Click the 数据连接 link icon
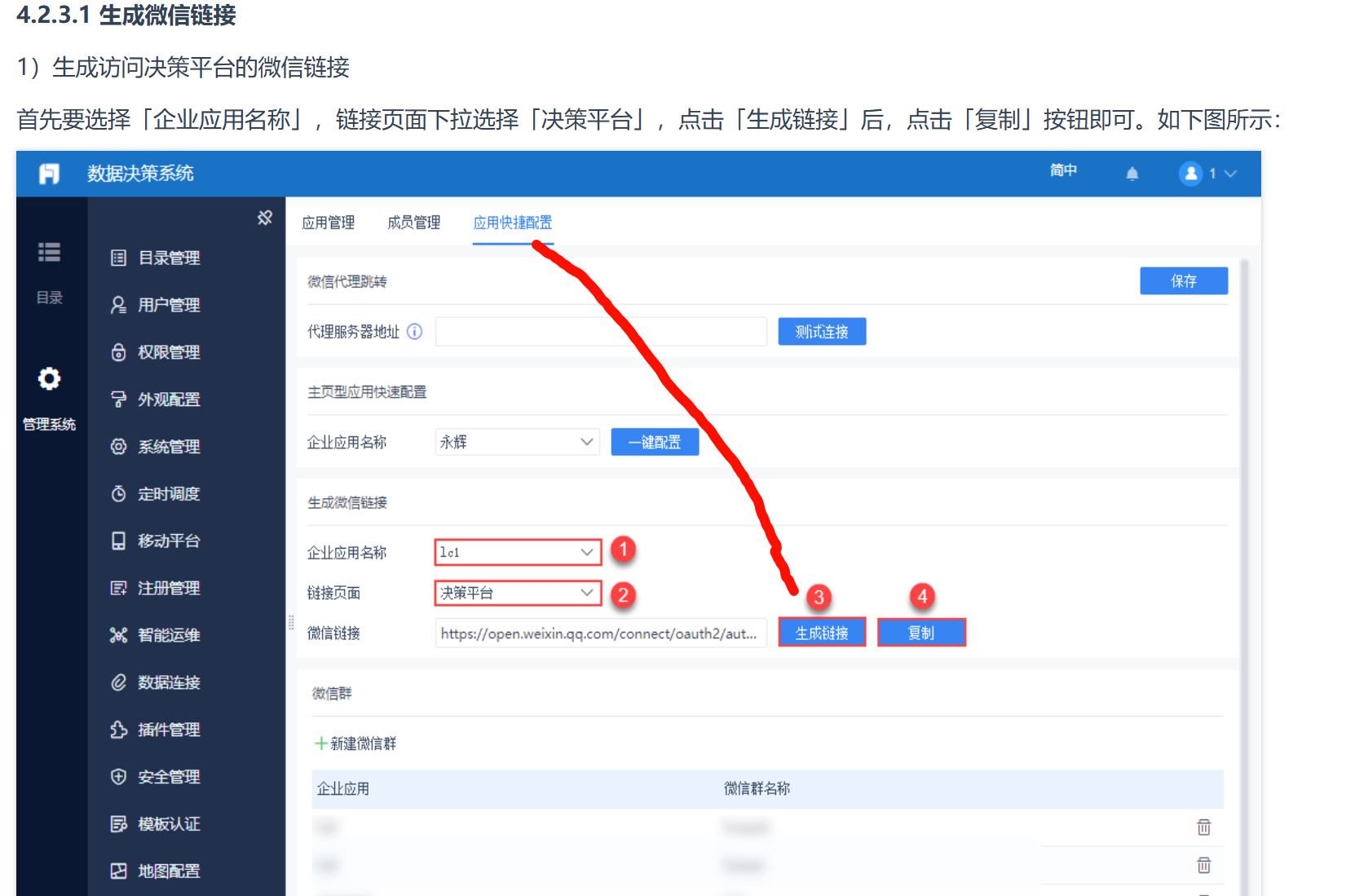 tap(118, 682)
